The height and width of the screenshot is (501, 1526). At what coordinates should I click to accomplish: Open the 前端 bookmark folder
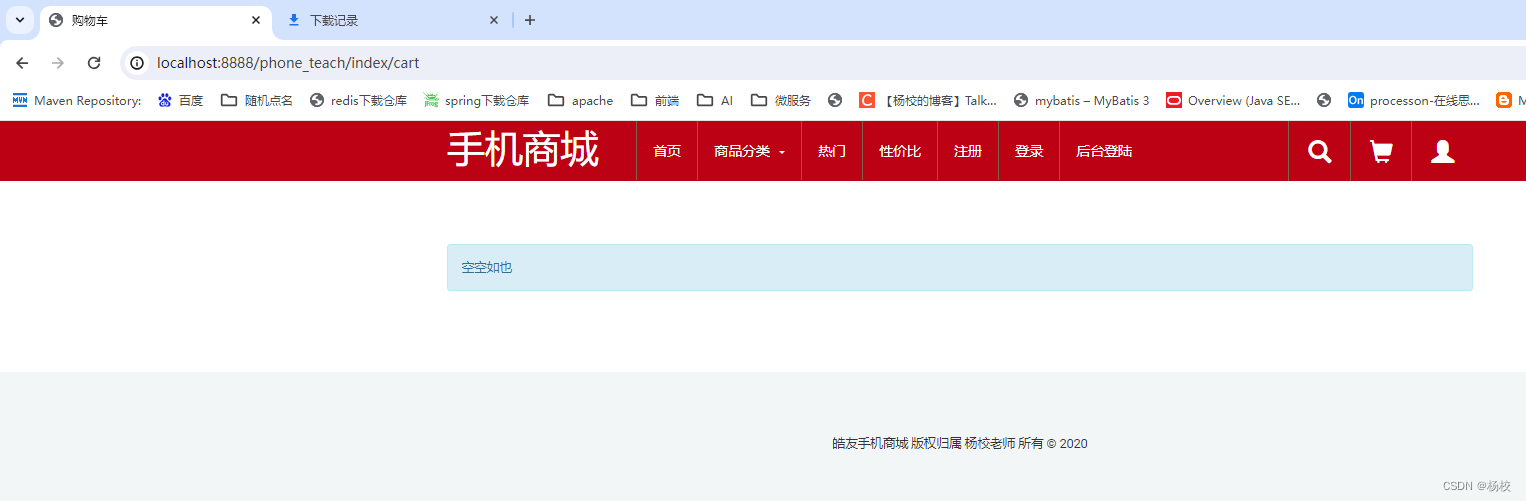[x=655, y=100]
